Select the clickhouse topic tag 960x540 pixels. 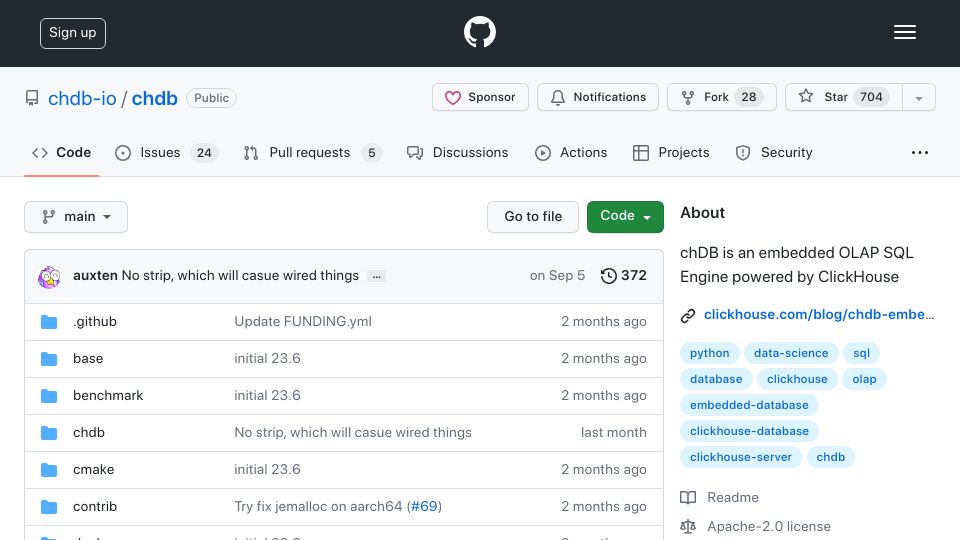pyautogui.click(x=797, y=379)
